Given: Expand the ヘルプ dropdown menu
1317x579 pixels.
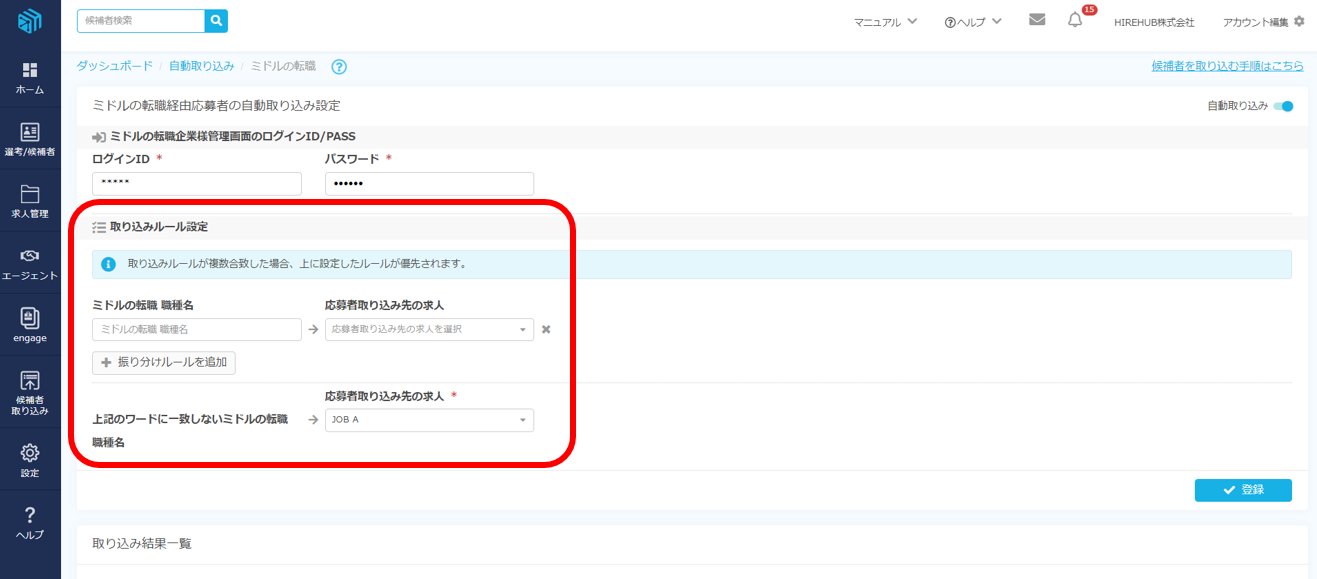Looking at the screenshot, I should tap(972, 22).
